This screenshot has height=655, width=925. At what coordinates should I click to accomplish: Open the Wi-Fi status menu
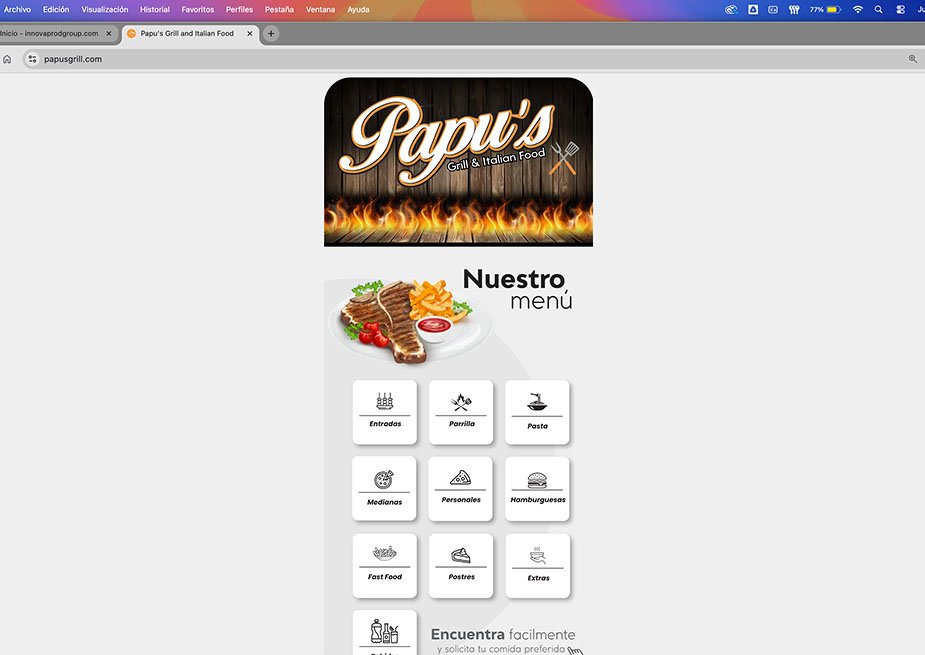[857, 9]
